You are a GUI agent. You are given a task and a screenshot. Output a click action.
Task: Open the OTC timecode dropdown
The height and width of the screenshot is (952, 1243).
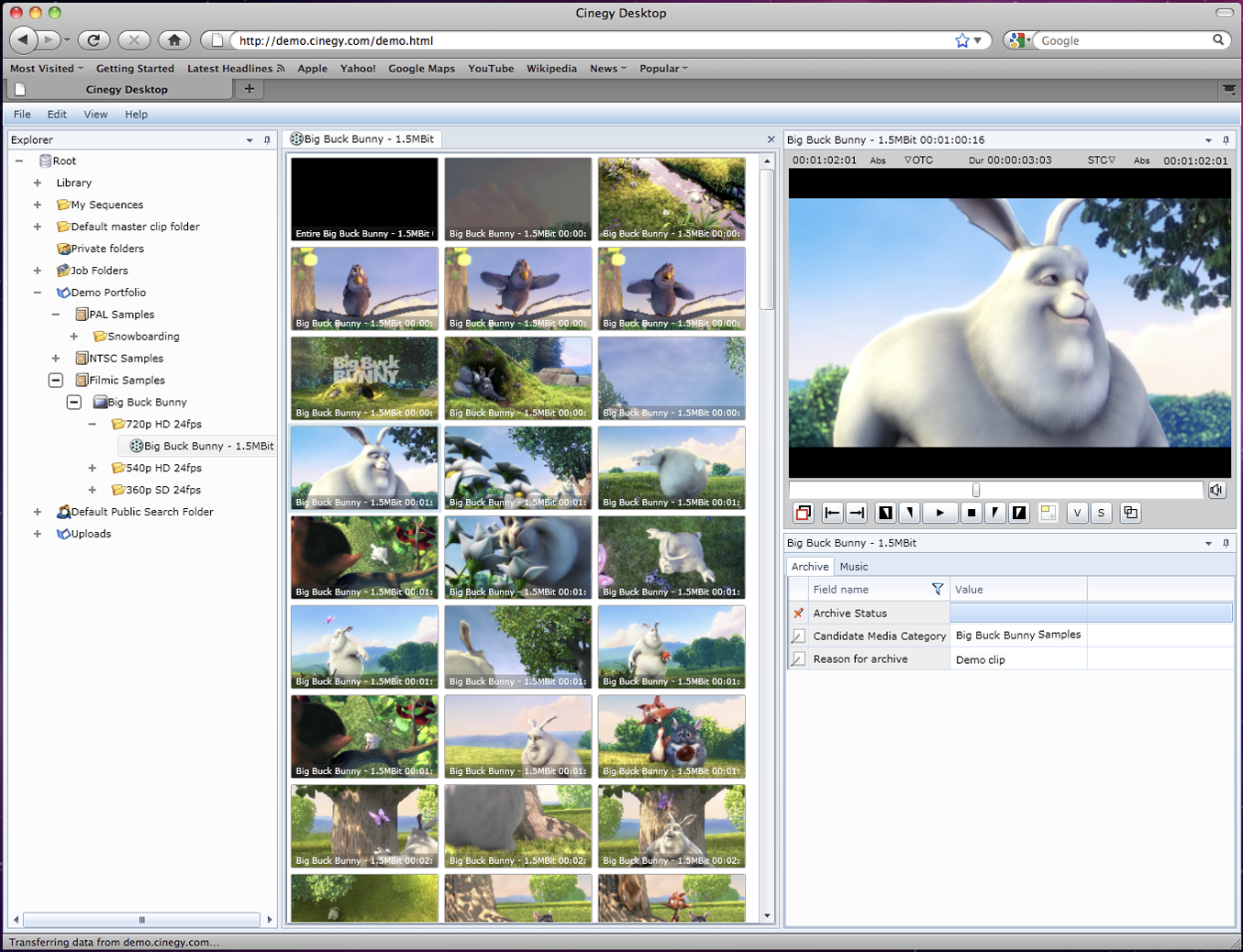coord(918,160)
